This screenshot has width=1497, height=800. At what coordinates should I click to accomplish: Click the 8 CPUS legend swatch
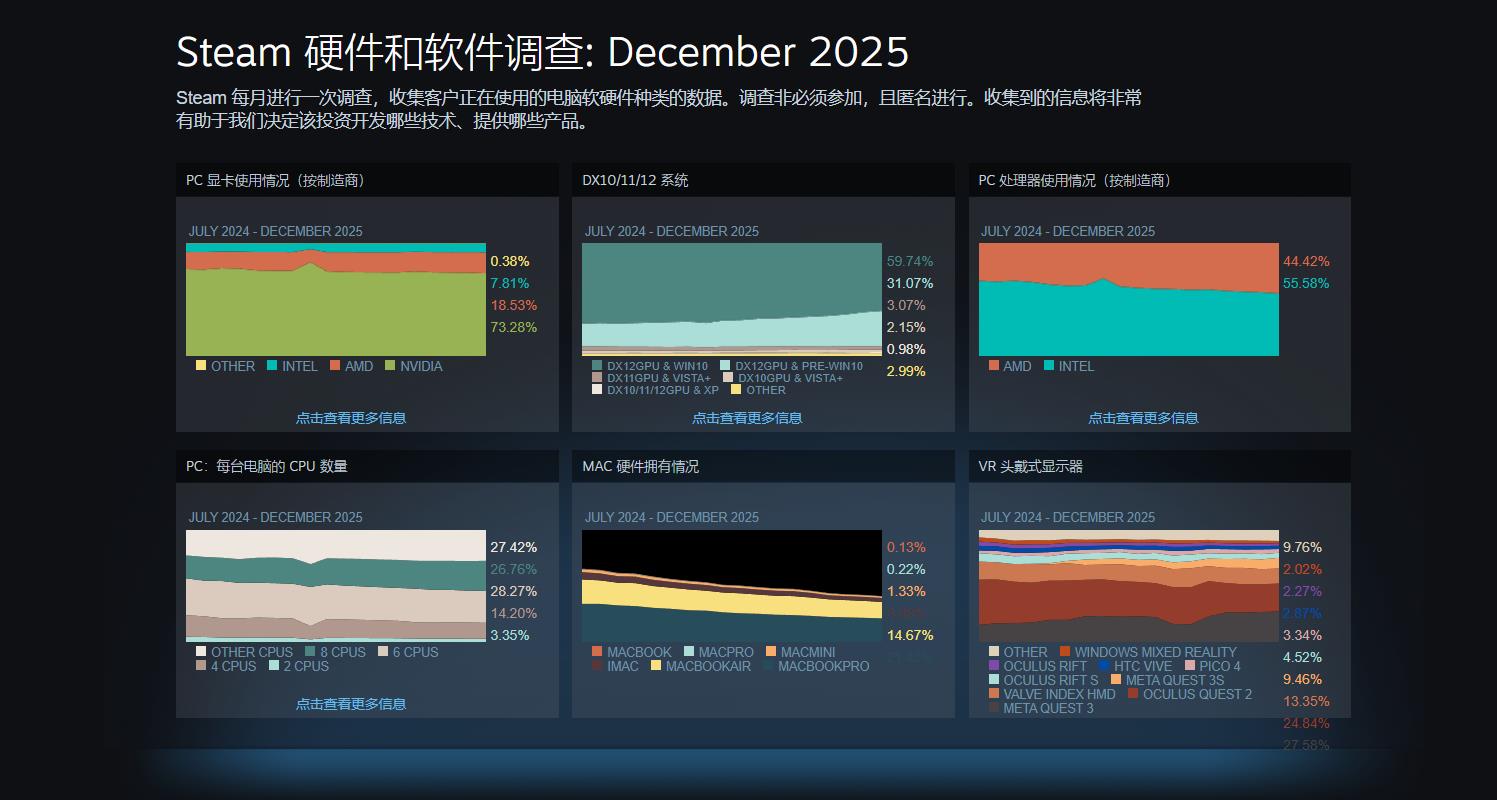311,652
